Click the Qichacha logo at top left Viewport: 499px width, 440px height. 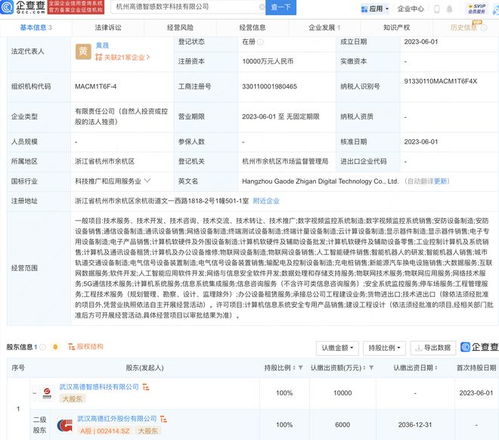click(x=22, y=7)
